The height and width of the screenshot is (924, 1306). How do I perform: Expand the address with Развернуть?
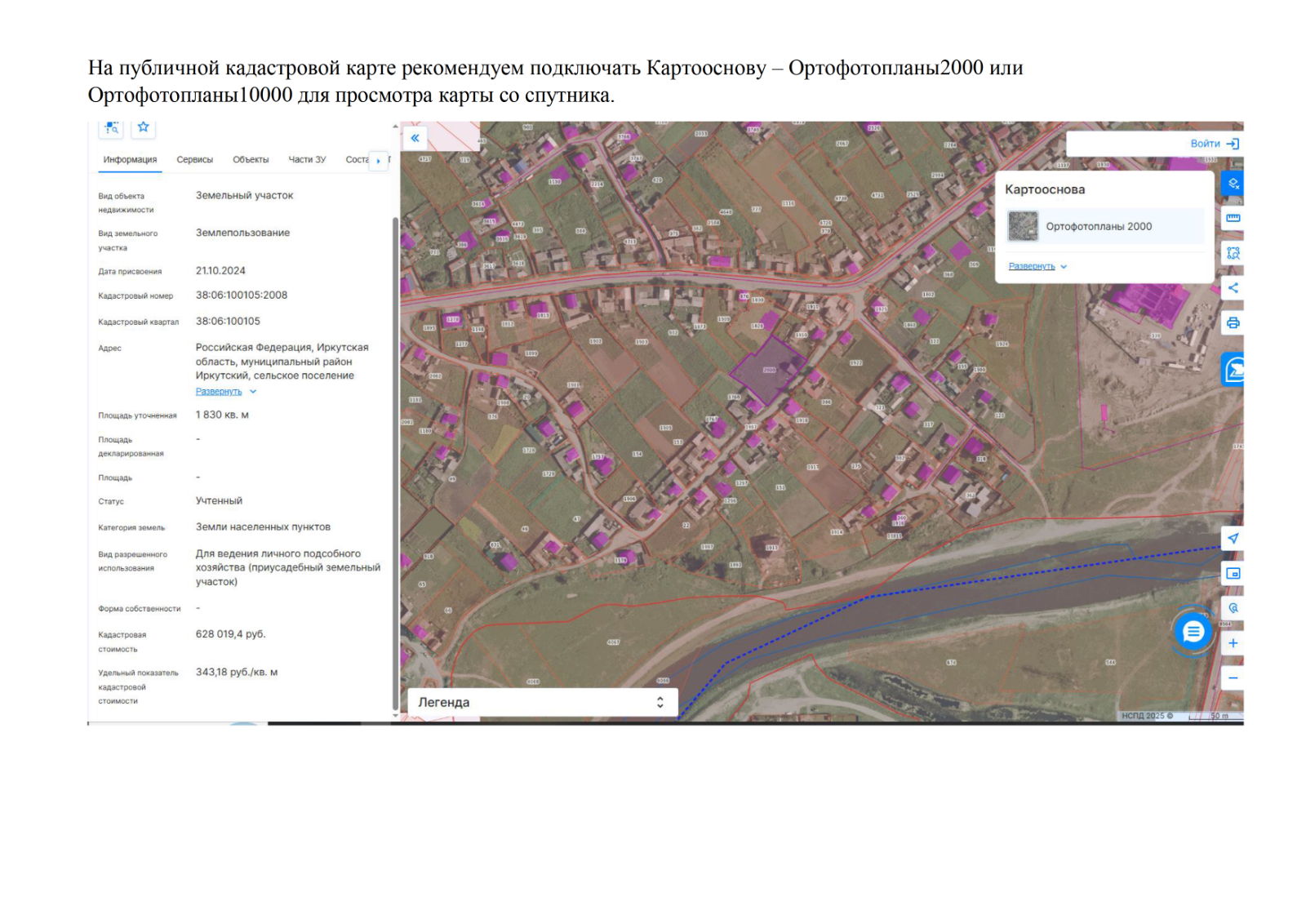tap(219, 392)
